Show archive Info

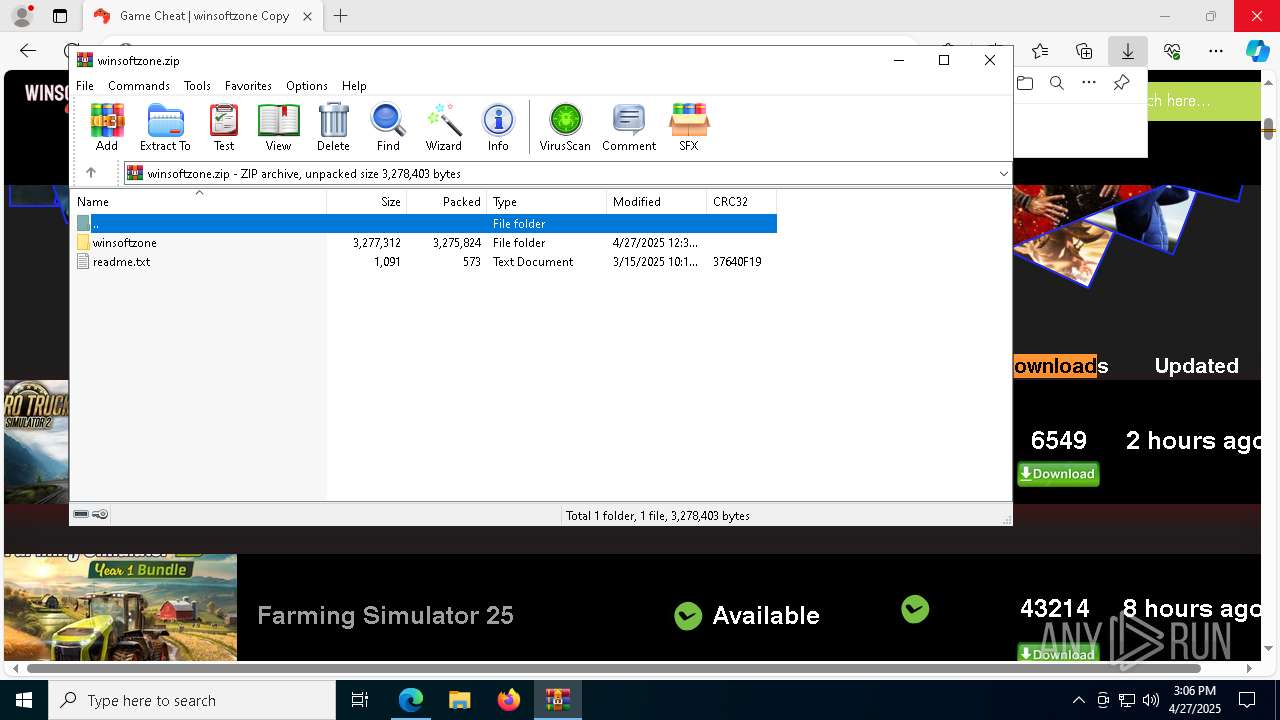click(498, 127)
